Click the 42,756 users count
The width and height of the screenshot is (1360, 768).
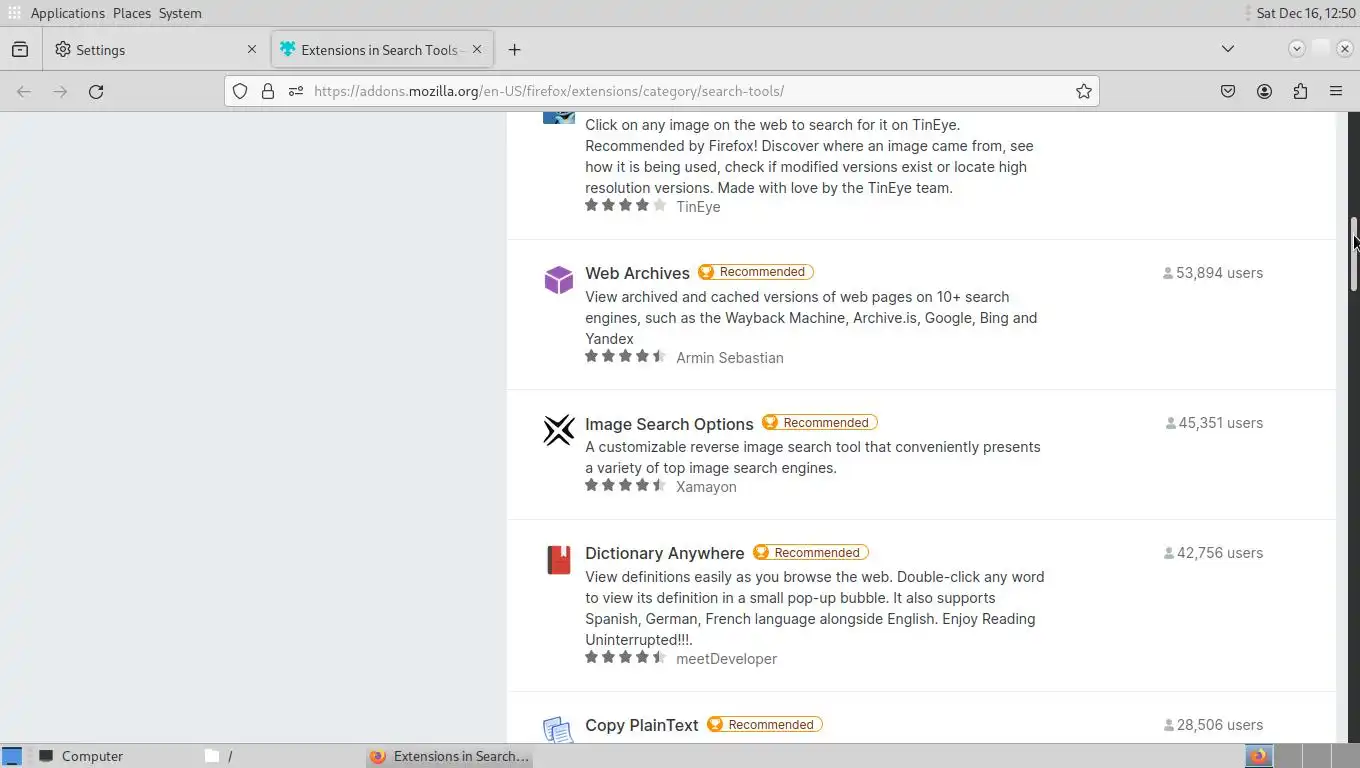pos(1213,553)
